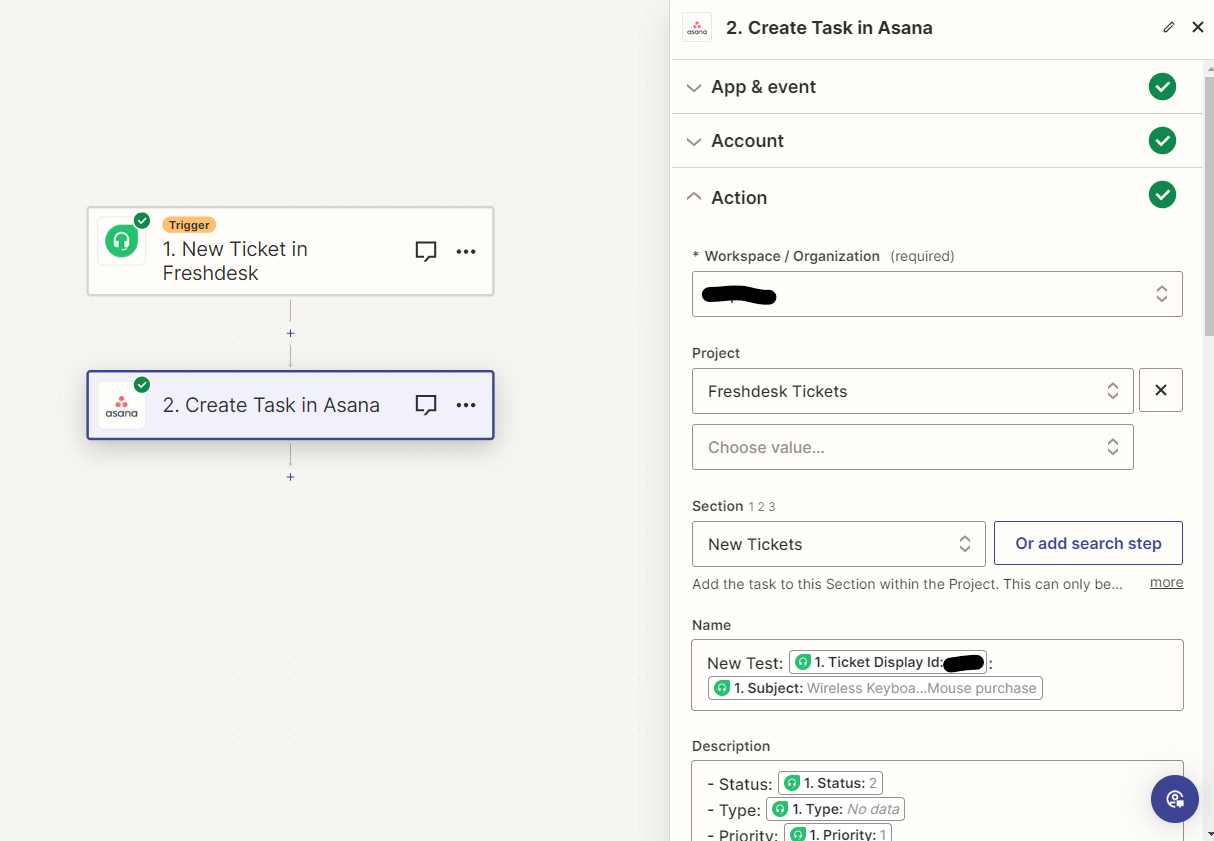Open three-dot menu on Freshdesk trigger step
This screenshot has height=841, width=1214.
(466, 251)
